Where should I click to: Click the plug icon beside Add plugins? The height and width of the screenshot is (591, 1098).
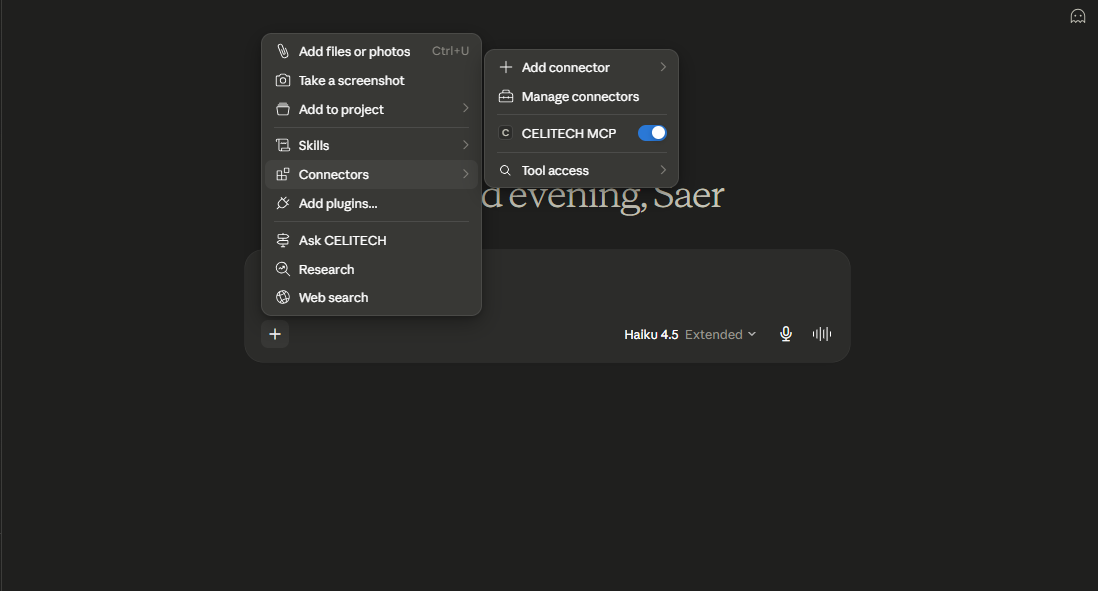(283, 203)
